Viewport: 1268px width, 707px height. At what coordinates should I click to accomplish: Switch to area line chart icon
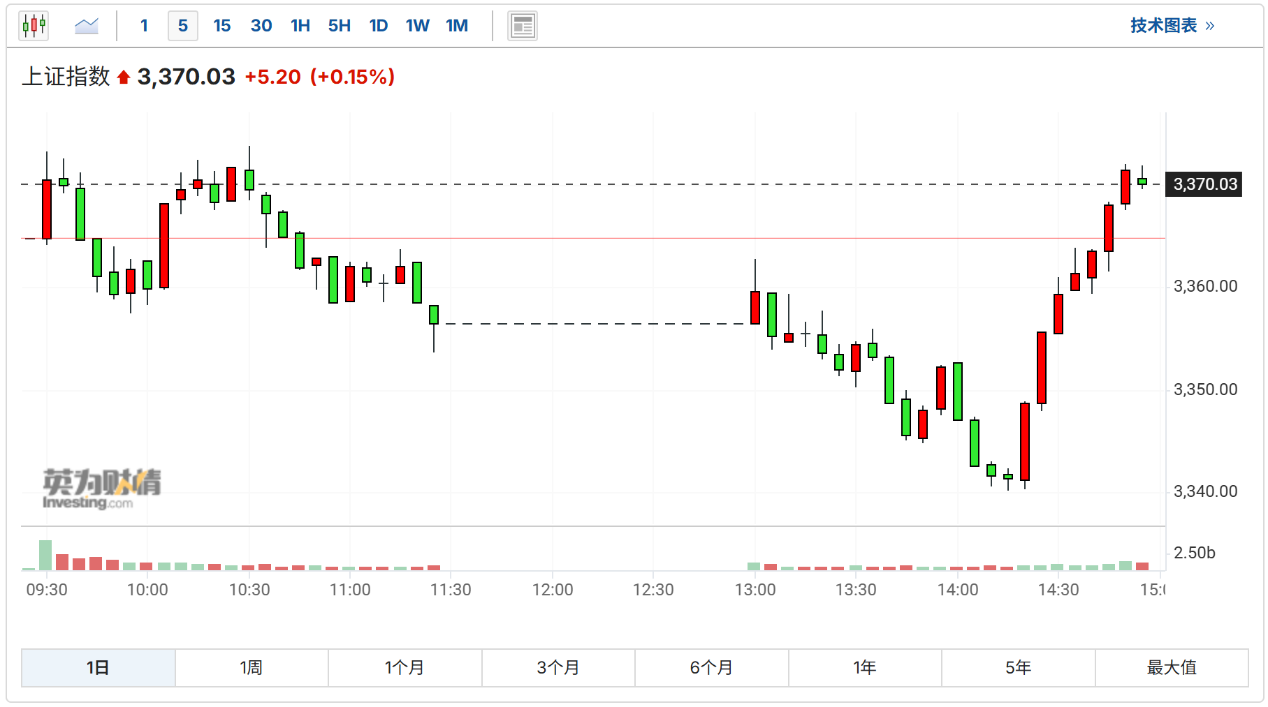pyautogui.click(x=87, y=25)
